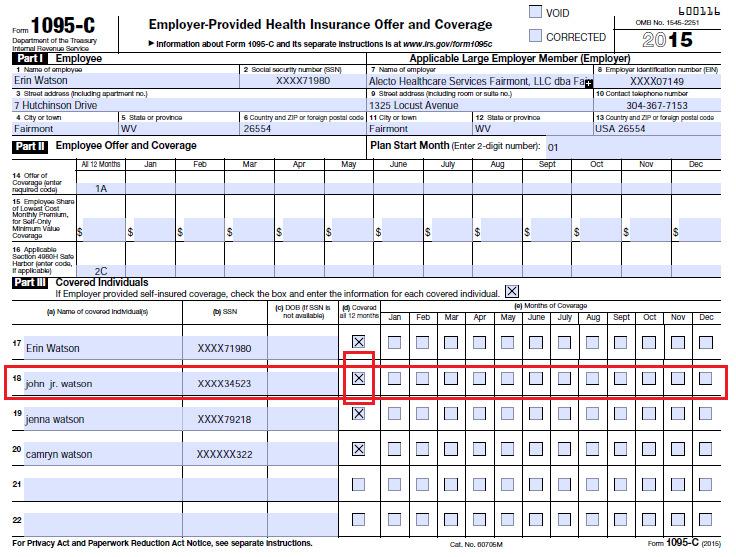
Task: Check Feb coverage box for jenna watson
Action: [422, 413]
